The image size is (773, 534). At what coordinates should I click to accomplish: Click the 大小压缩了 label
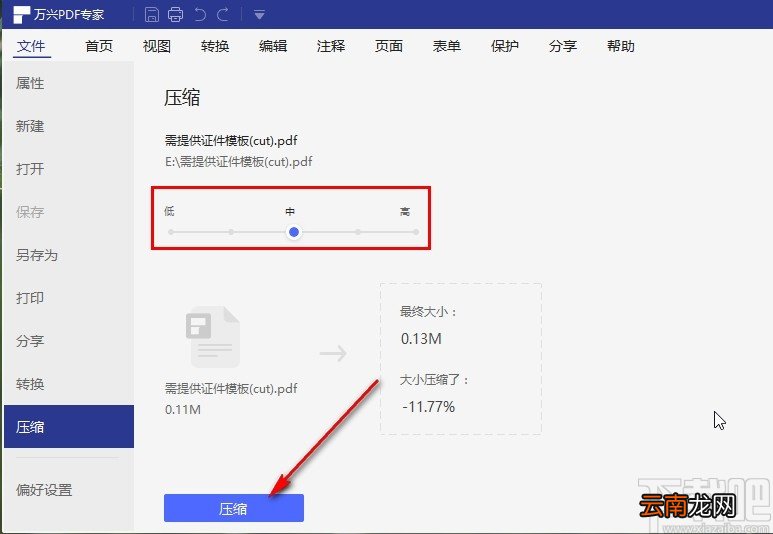coord(434,380)
